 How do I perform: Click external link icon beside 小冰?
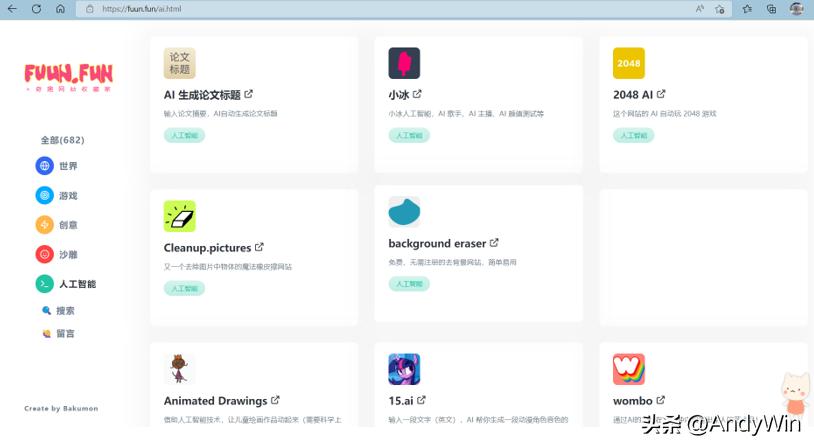tap(417, 94)
